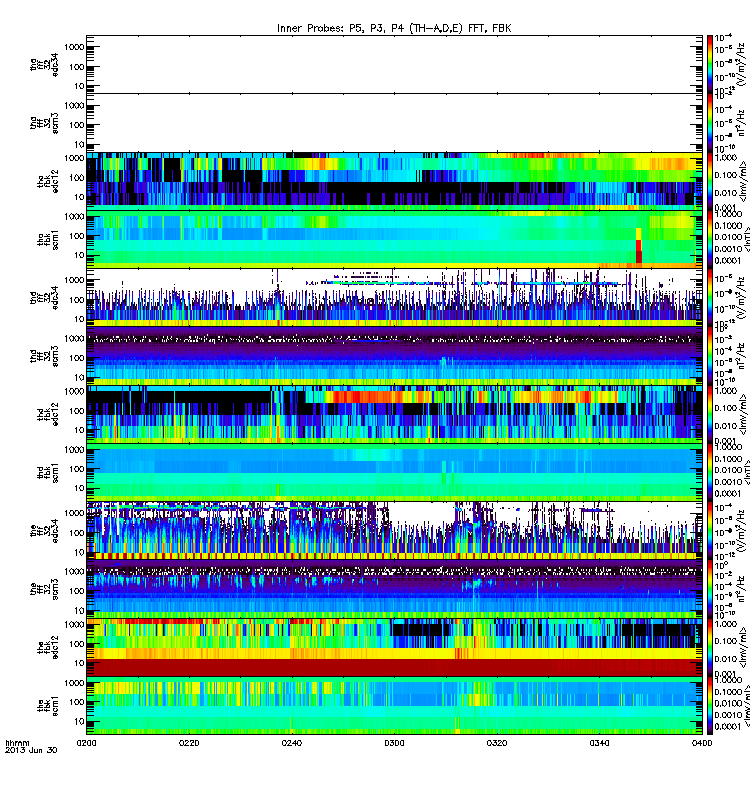Click the '100' tick of tha fbk edc12 panel
This screenshot has height=800, width=750.
(77, 178)
